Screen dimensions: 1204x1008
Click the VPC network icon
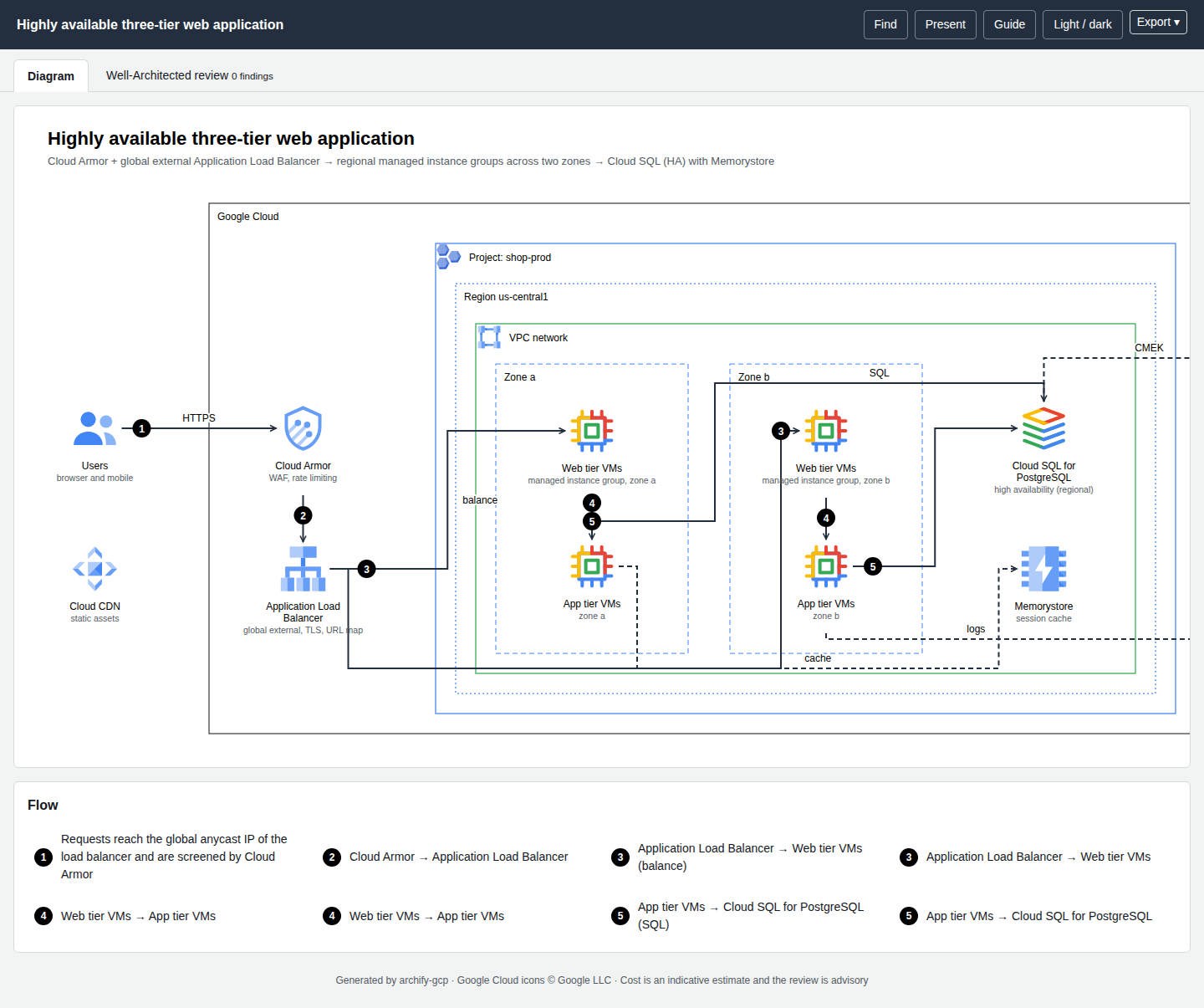(x=489, y=337)
